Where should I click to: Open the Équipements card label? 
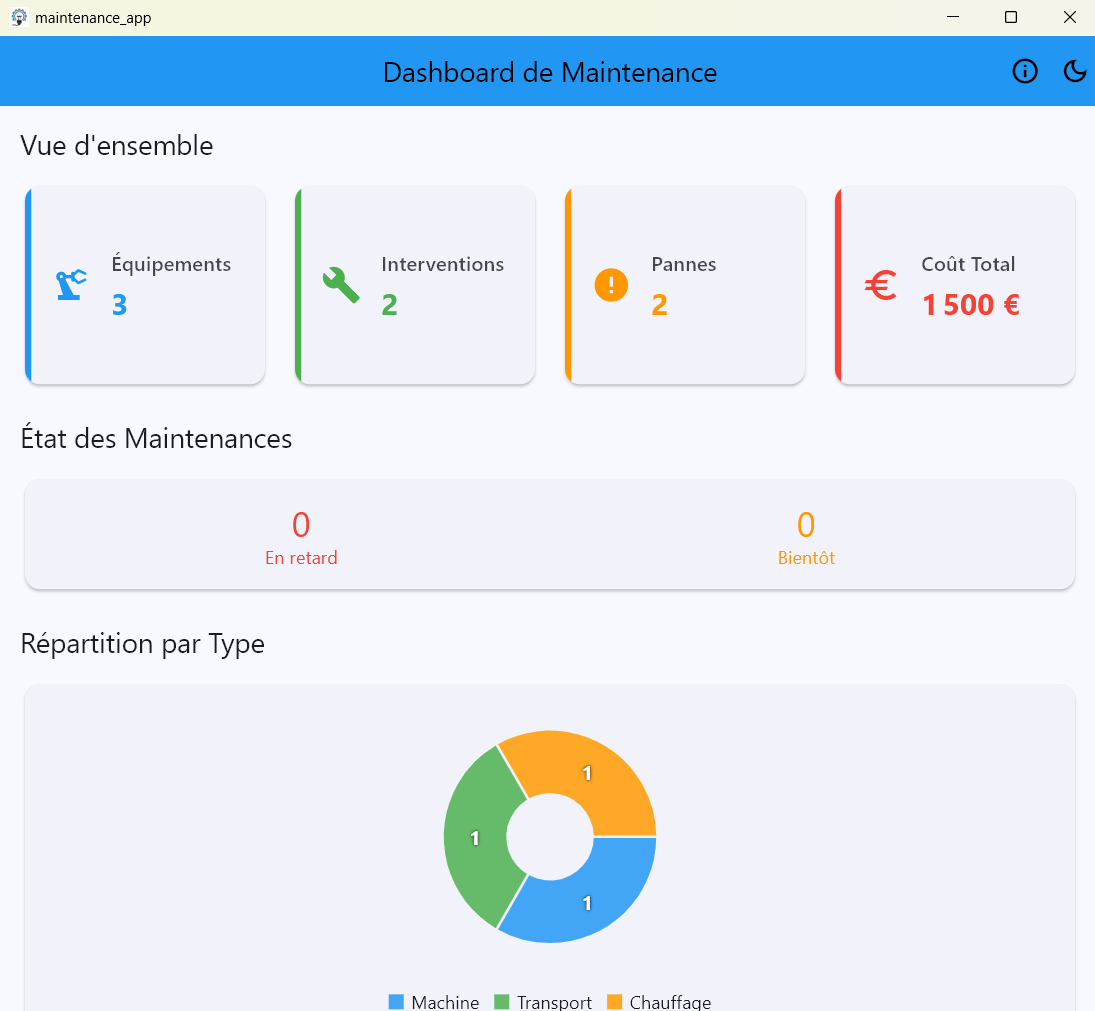(x=171, y=264)
